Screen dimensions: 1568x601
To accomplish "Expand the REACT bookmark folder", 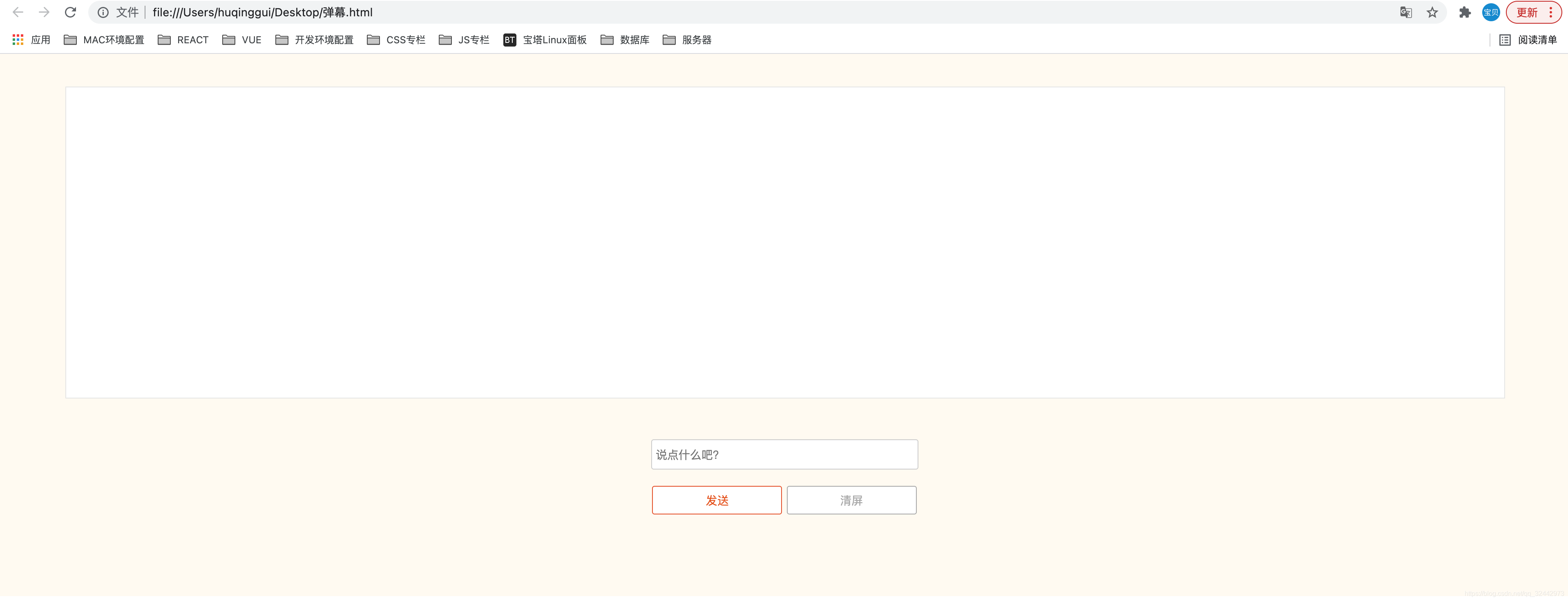I will (x=183, y=40).
